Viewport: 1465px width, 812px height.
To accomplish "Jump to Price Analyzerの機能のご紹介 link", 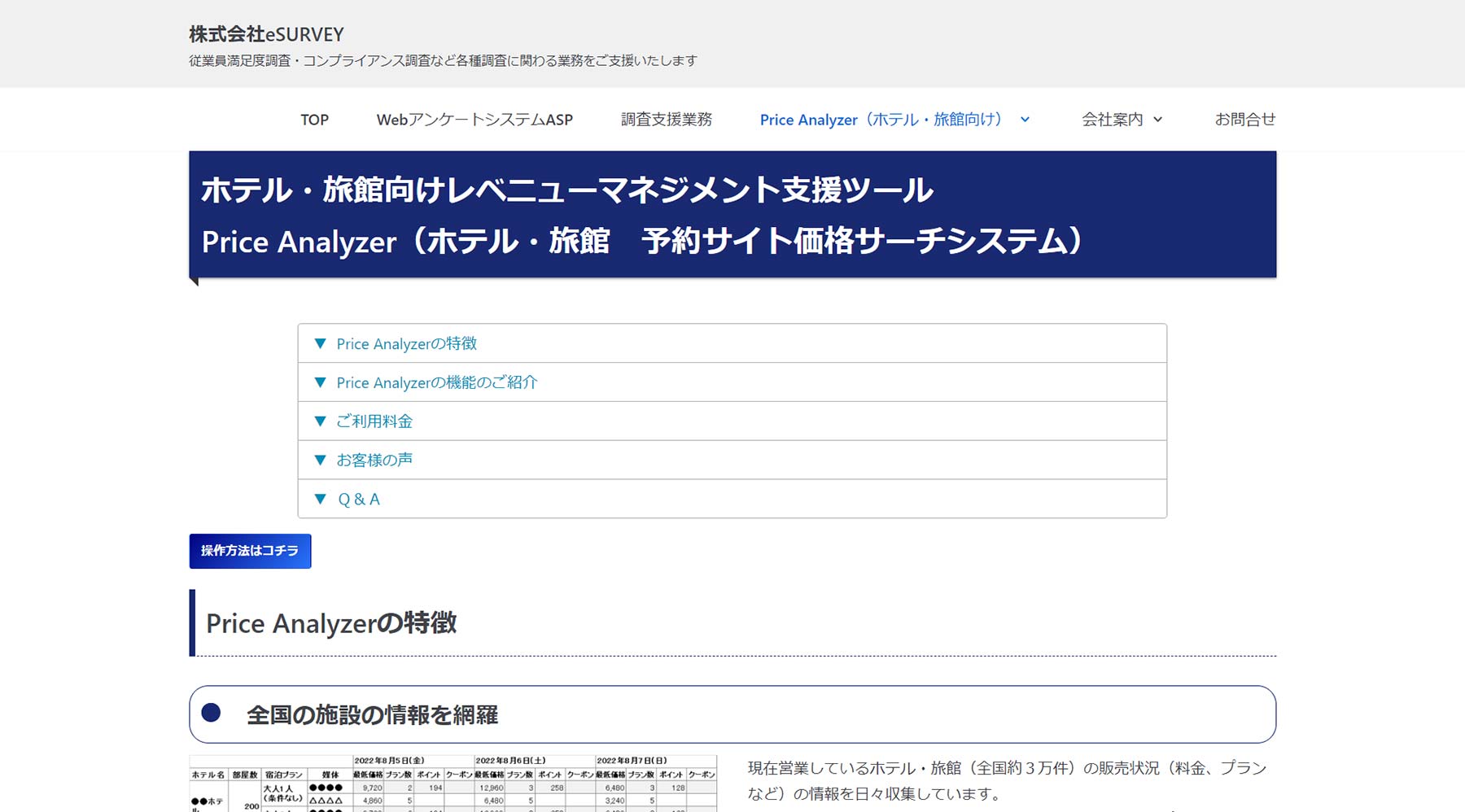I will 437,382.
